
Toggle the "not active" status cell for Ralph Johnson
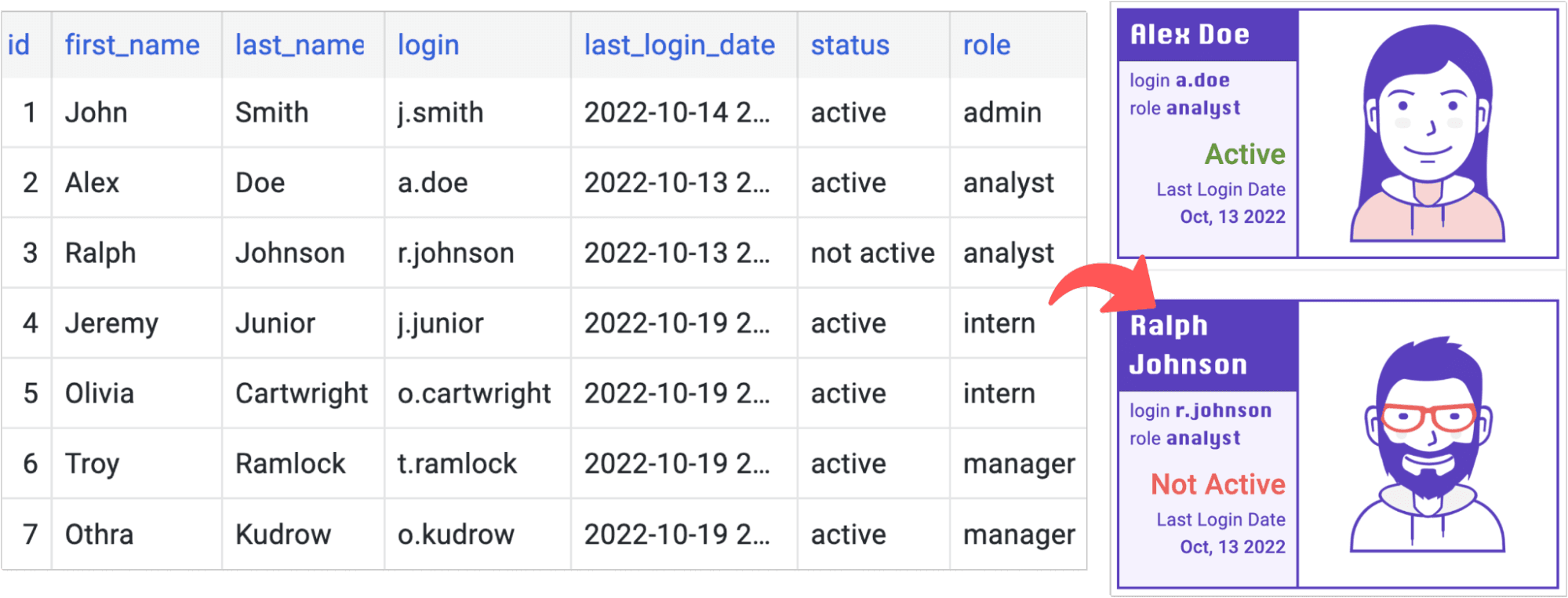(x=871, y=253)
